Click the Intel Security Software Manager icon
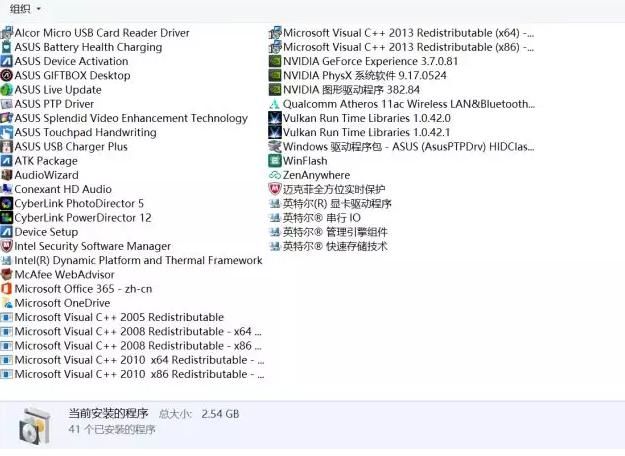This screenshot has height=456, width=625. click(7, 246)
